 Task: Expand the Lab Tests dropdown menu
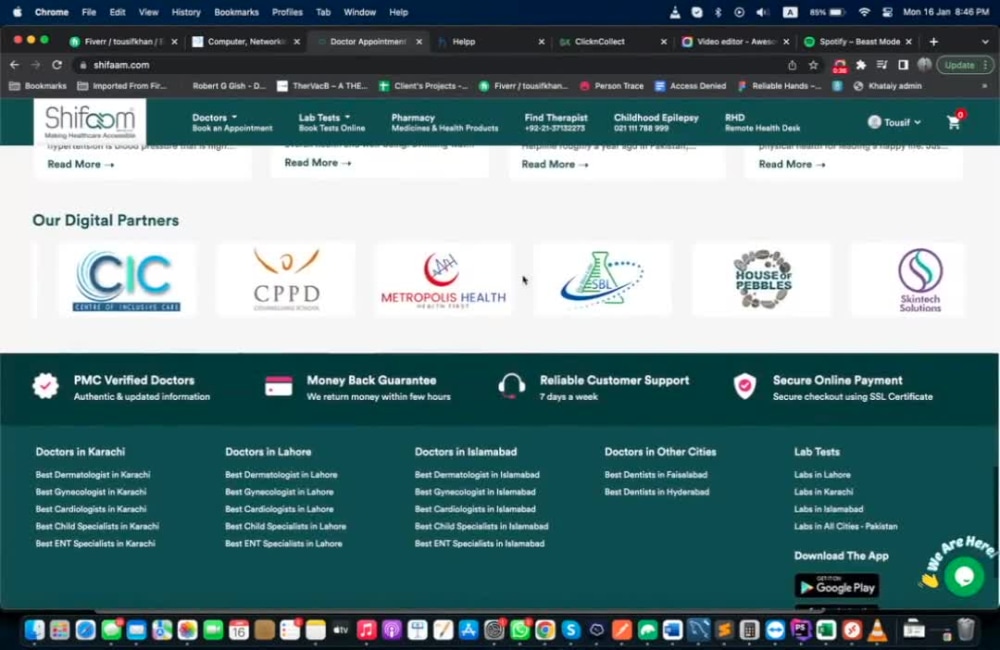point(332,122)
